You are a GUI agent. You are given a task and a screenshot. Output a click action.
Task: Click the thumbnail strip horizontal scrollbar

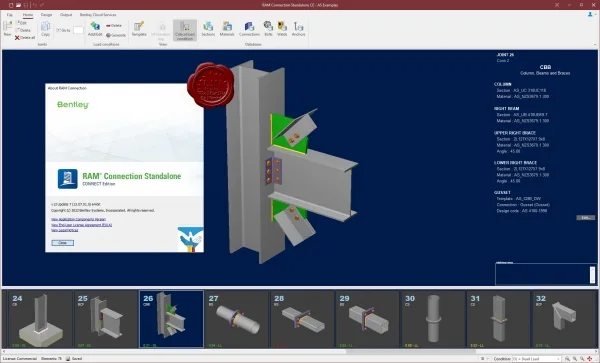pyautogui.click(x=411, y=351)
